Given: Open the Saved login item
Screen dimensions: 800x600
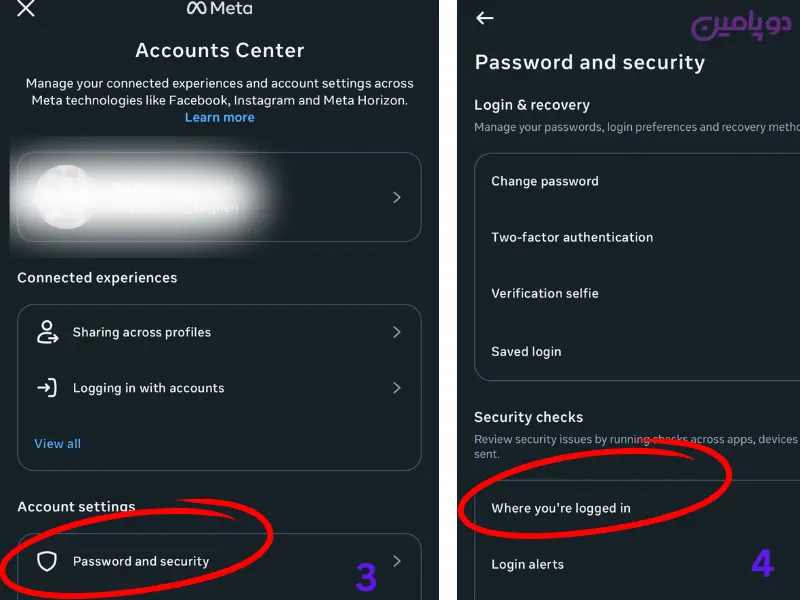Looking at the screenshot, I should pos(526,351).
